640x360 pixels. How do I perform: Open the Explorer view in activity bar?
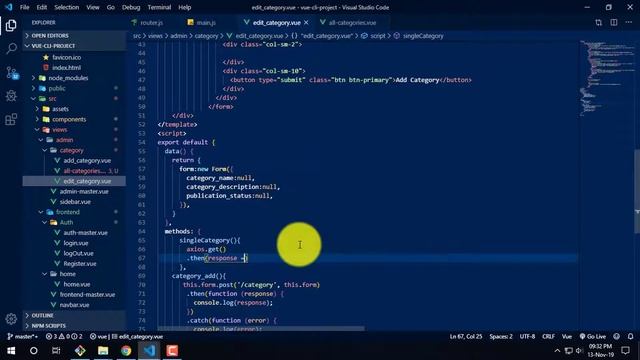click(x=11, y=25)
